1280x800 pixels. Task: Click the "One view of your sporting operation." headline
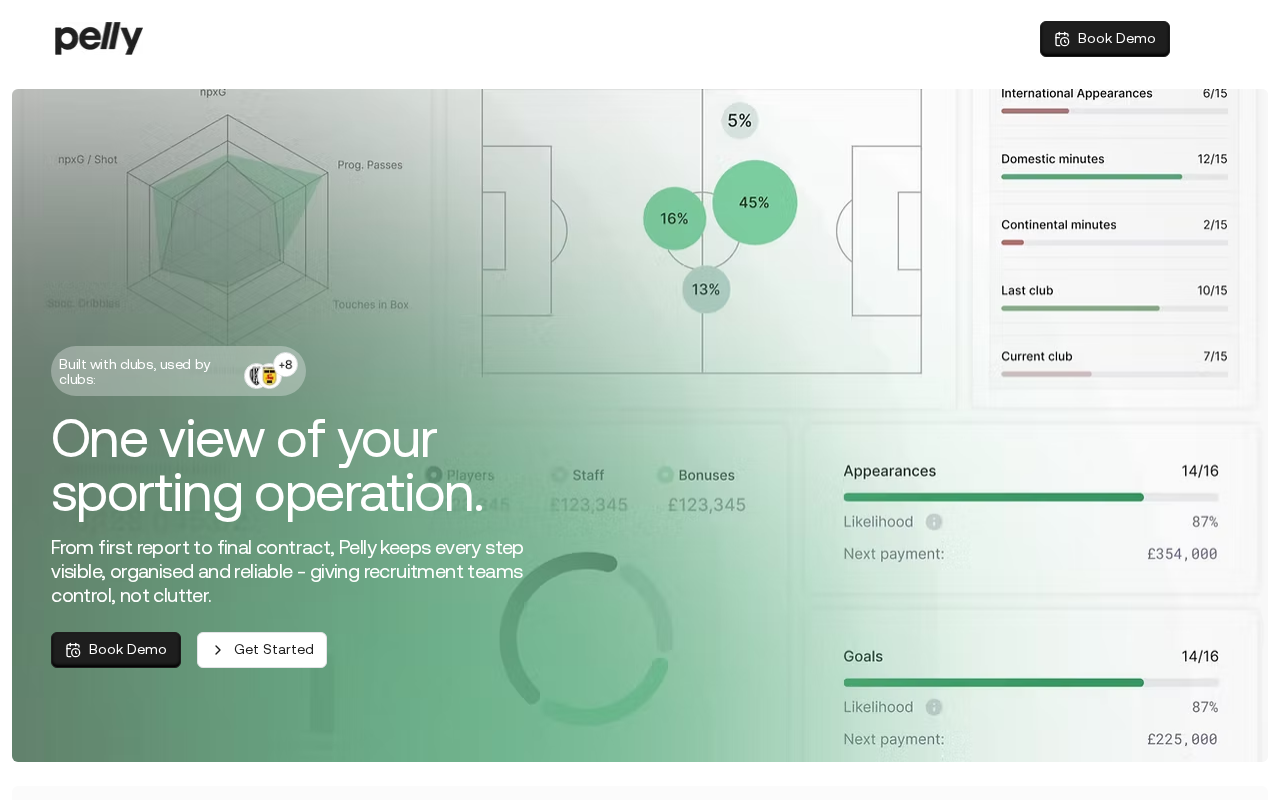tap(267, 466)
